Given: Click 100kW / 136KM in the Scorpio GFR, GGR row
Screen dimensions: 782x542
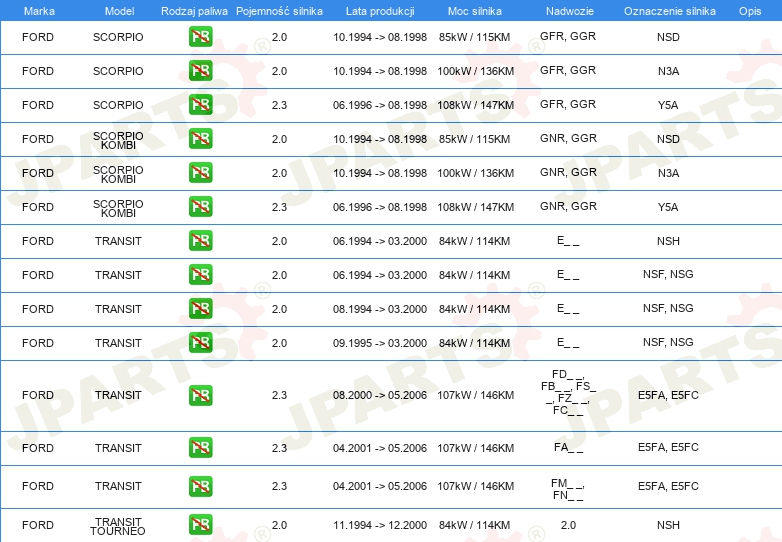Looking at the screenshot, I should [x=476, y=71].
